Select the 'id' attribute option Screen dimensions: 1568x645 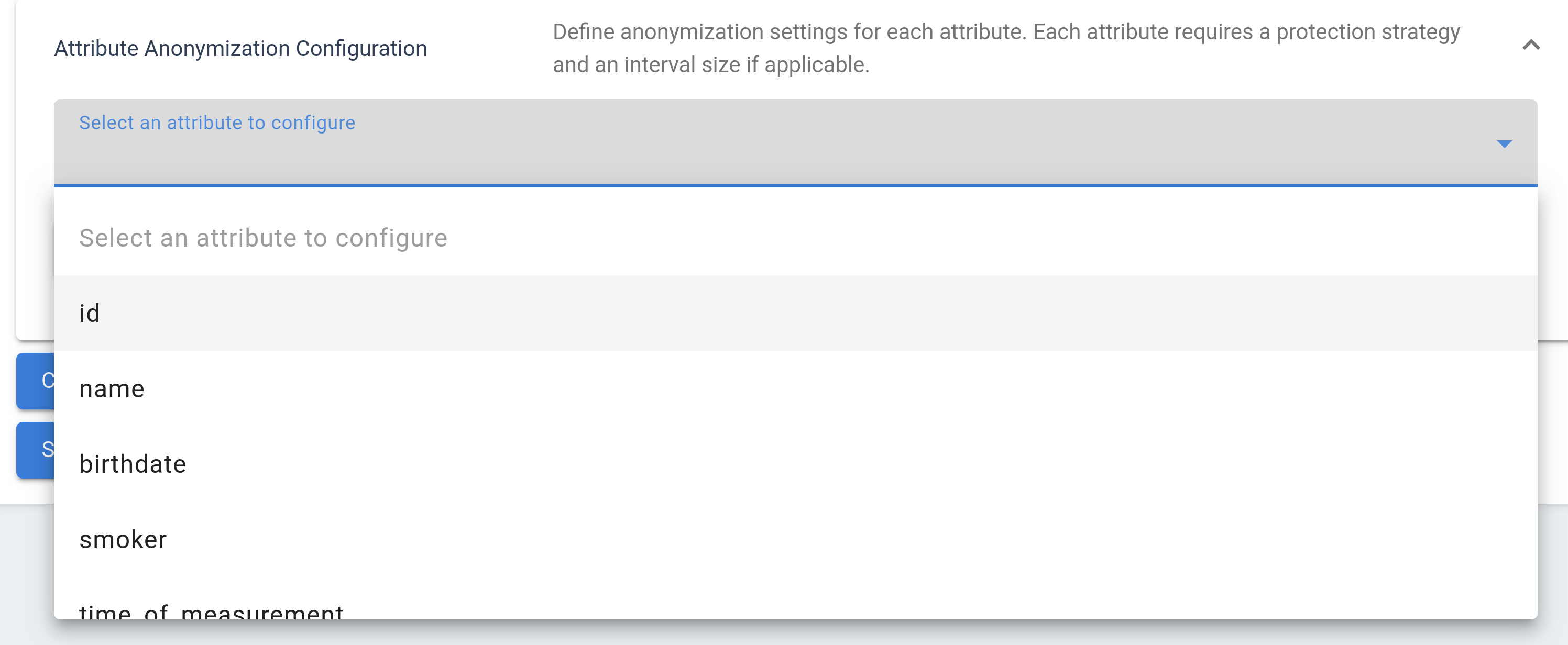pyautogui.click(x=795, y=314)
